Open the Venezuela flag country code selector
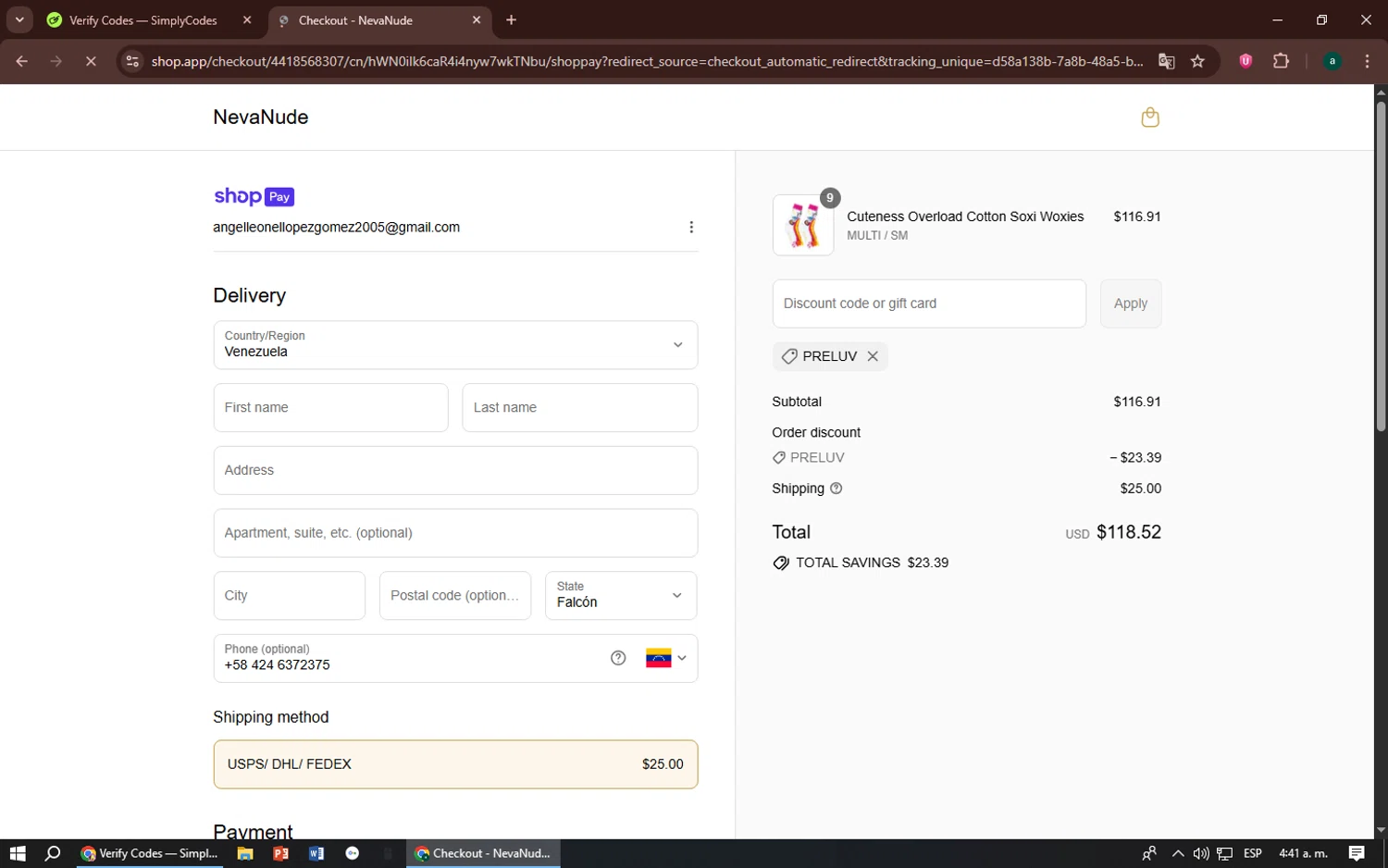1388x868 pixels. click(x=666, y=658)
